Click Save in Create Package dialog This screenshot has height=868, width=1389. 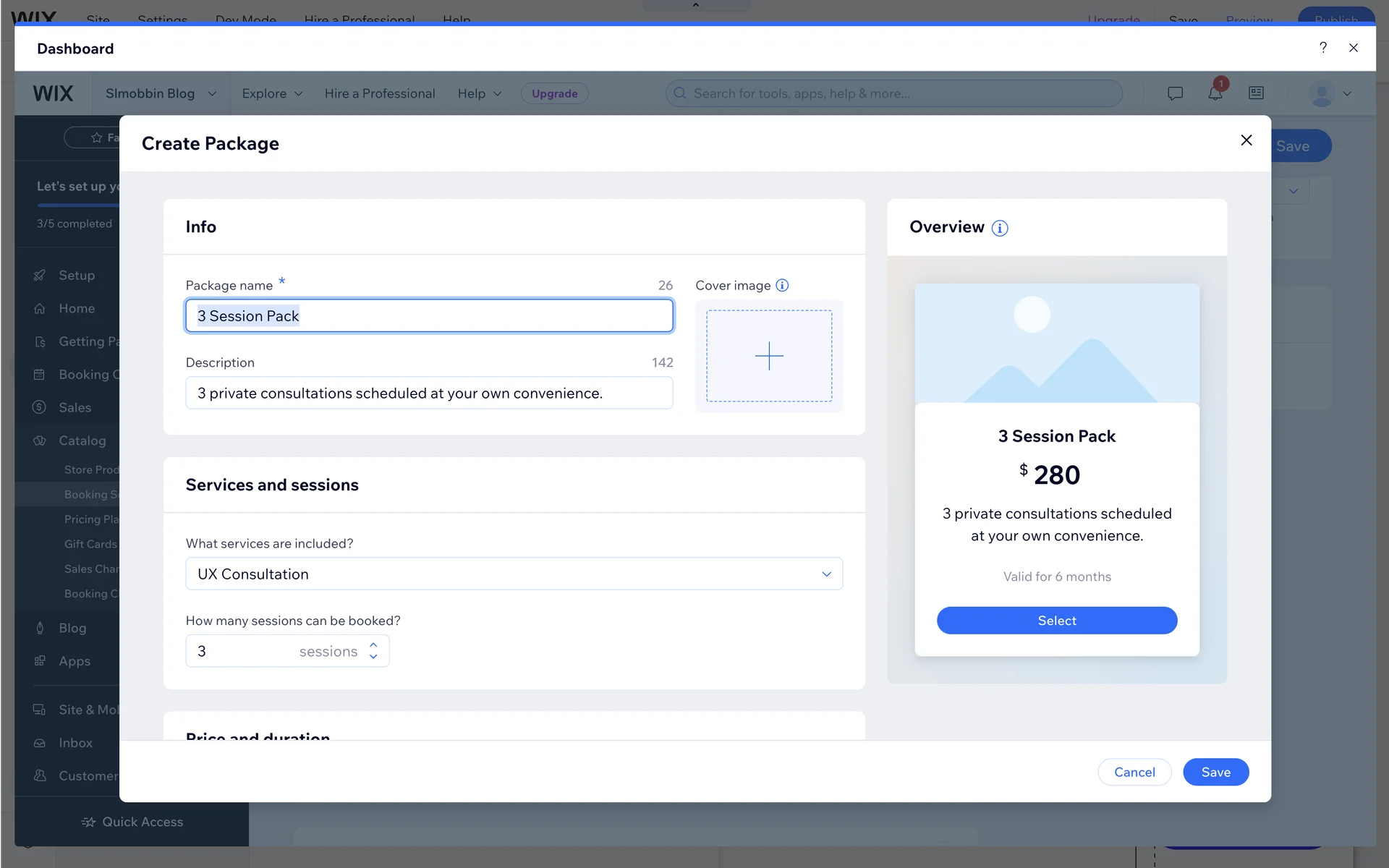[x=1215, y=772]
